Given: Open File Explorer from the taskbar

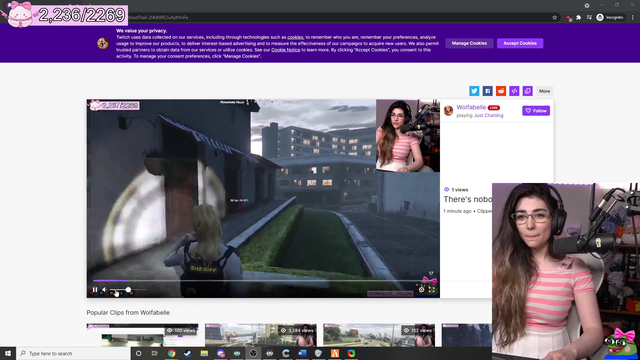Looking at the screenshot, I should tap(204, 353).
